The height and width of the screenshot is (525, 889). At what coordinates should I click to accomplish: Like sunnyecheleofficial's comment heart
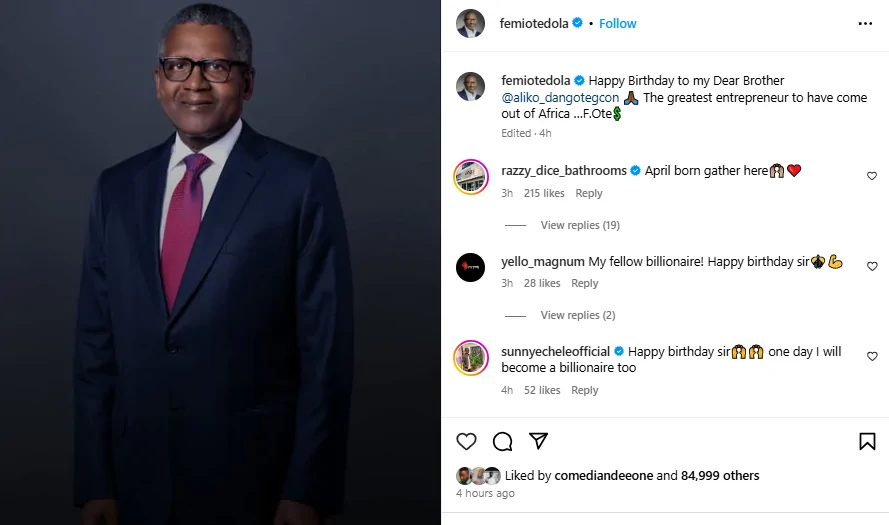872,356
